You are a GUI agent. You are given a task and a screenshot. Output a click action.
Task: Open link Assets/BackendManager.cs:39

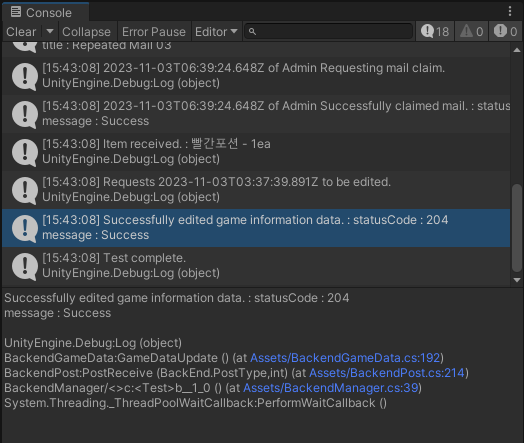(331, 388)
